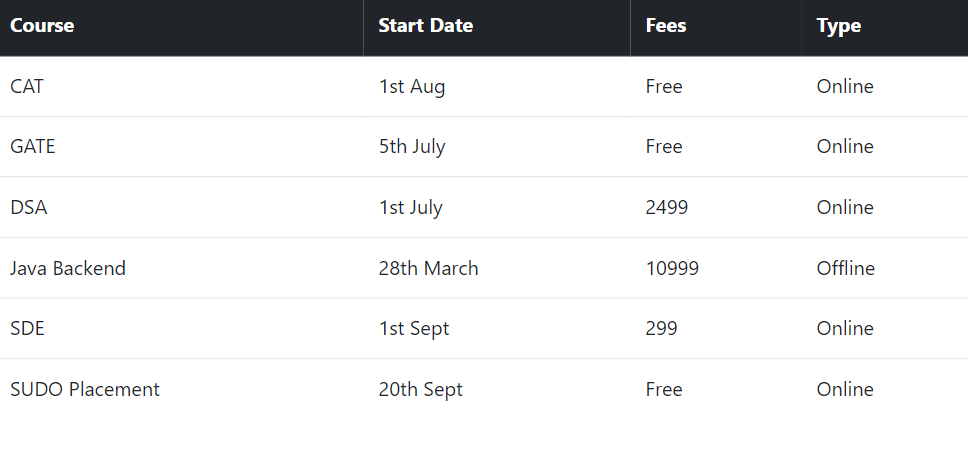The width and height of the screenshot is (968, 454).
Task: Click the 299 fees value
Action: (661, 329)
